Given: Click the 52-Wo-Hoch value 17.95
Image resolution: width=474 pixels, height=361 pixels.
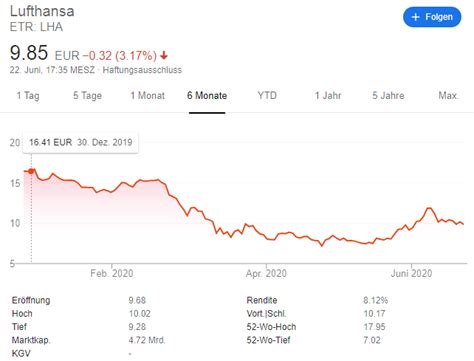Looking at the screenshot, I should pyautogui.click(x=374, y=327).
